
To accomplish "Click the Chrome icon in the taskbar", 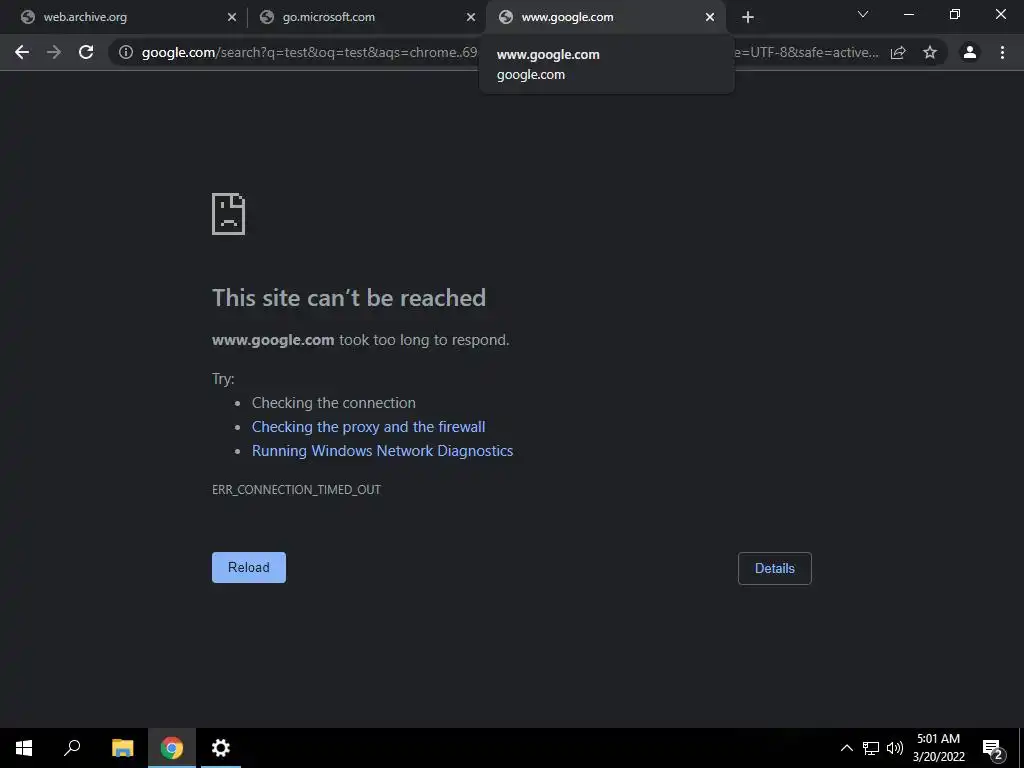I will [172, 748].
